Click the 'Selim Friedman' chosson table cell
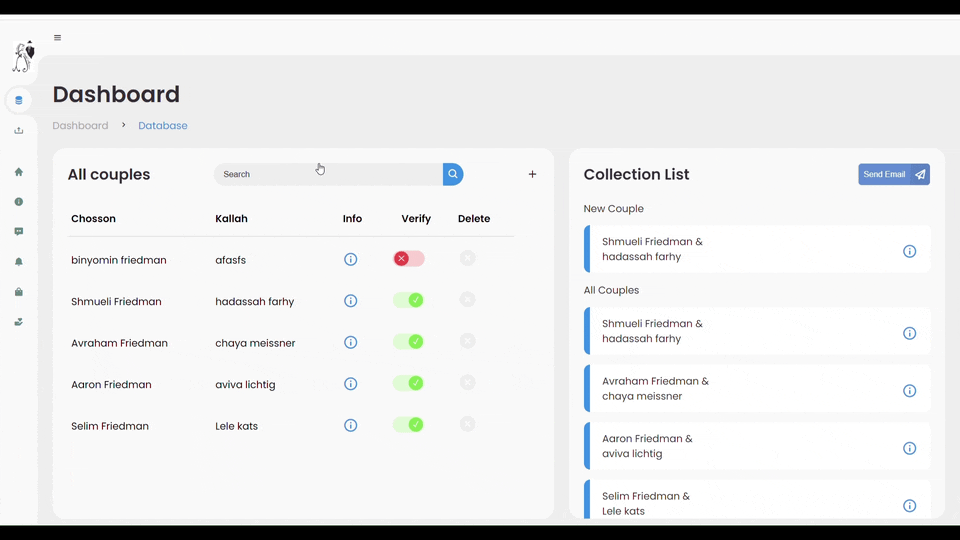This screenshot has width=960, height=540. click(110, 426)
